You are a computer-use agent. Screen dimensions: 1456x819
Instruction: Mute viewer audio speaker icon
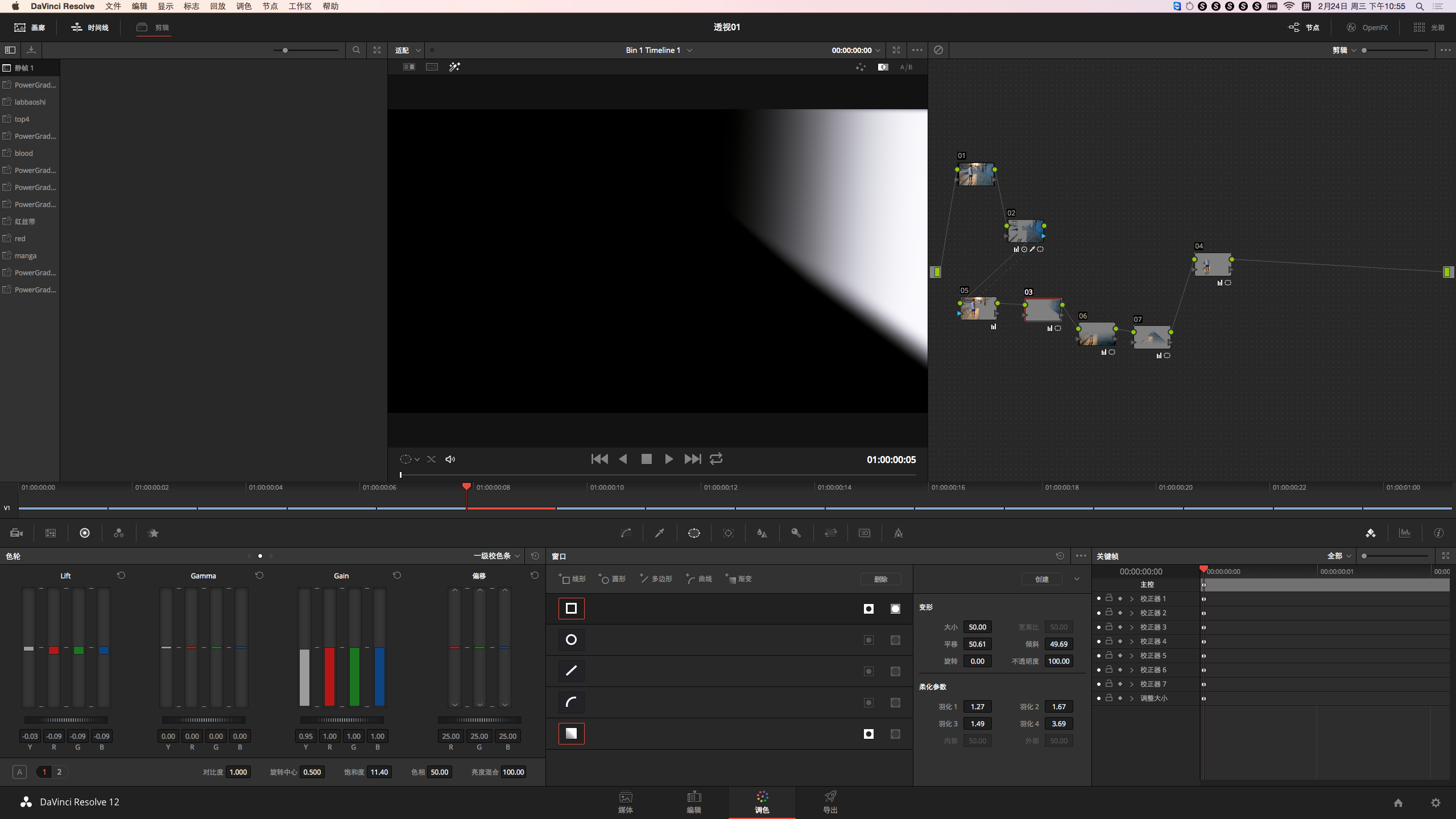click(450, 459)
